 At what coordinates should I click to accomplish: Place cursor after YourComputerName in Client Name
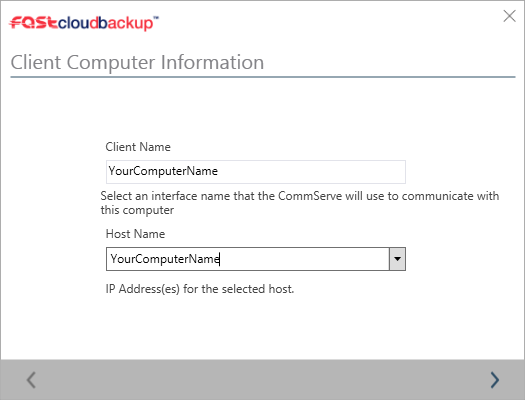(x=218, y=171)
